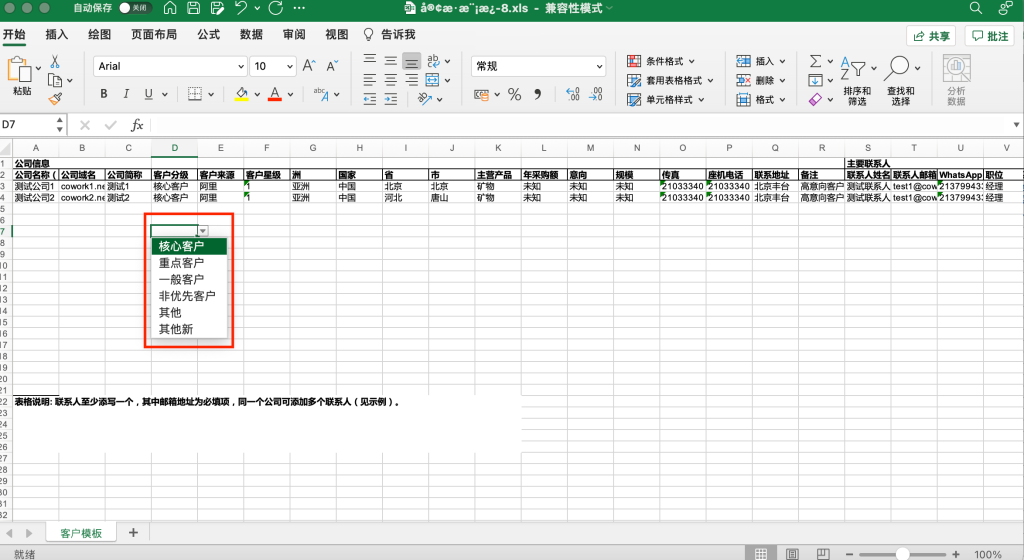Click the 共享 share button
The image size is (1024, 560).
[931, 36]
